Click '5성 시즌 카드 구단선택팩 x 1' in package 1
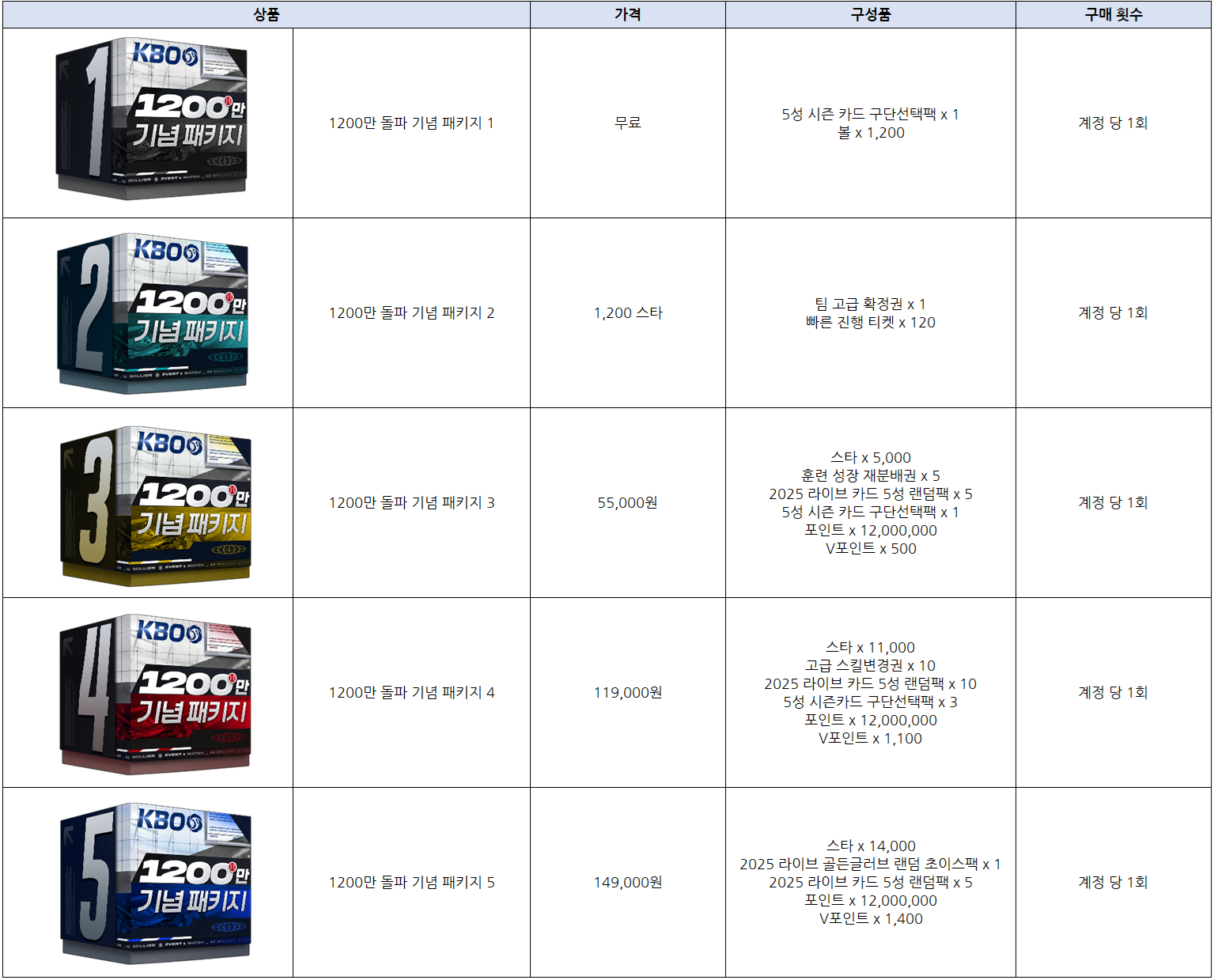This screenshot has height=980, width=1214. tap(871, 115)
